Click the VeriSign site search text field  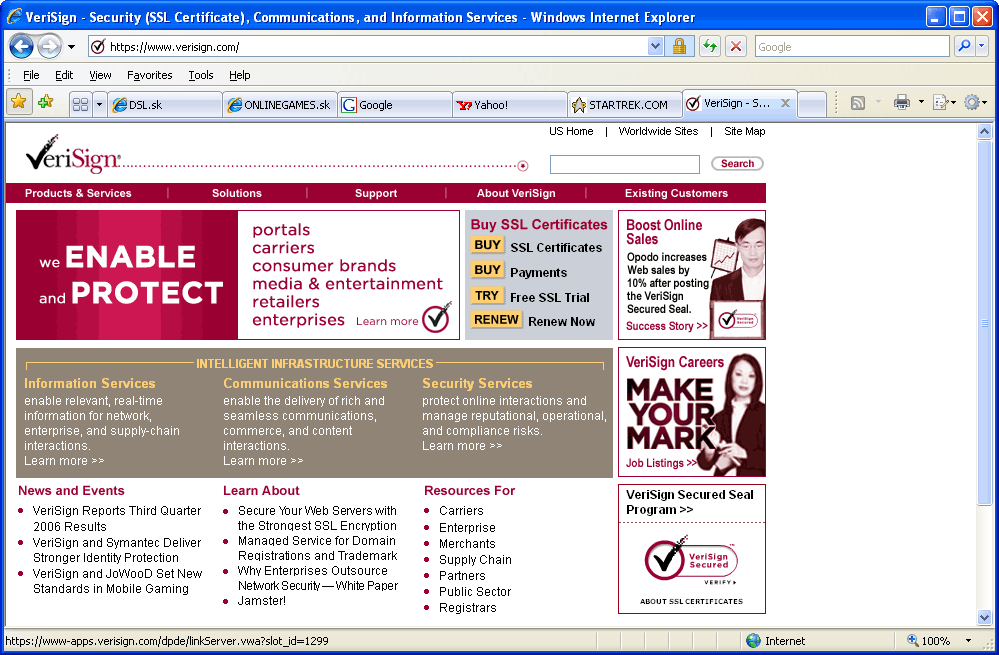624,164
